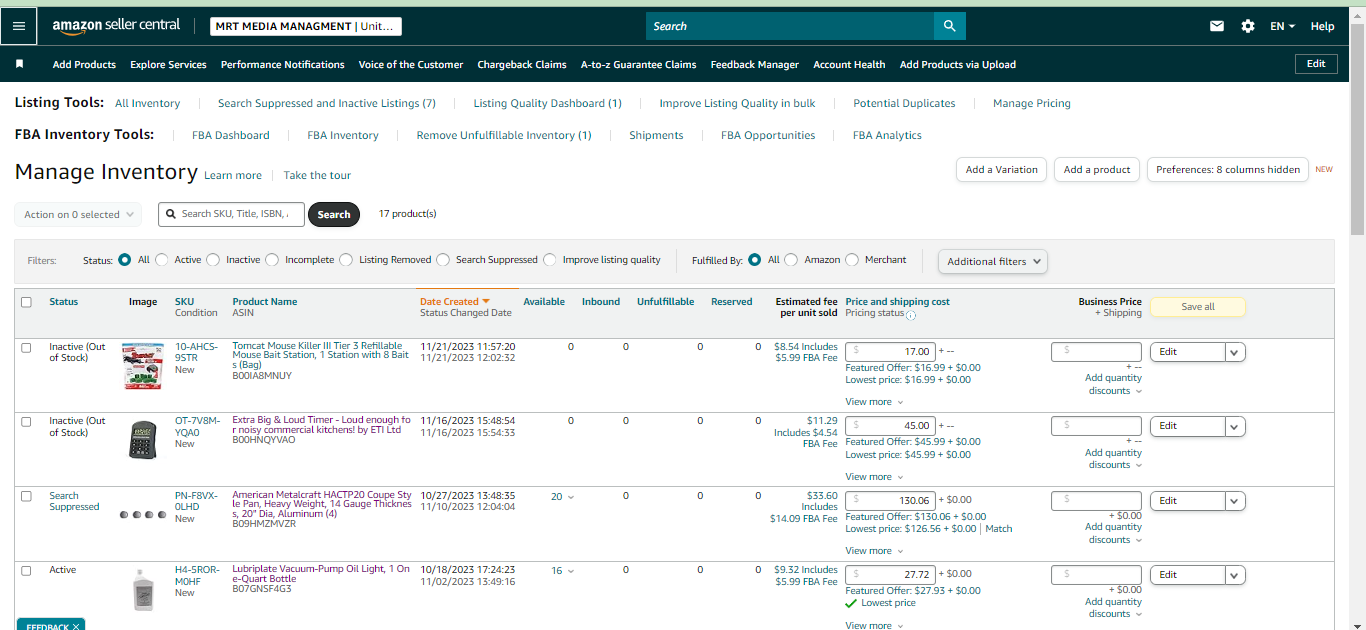Image resolution: width=1366 pixels, height=630 pixels.
Task: Click the Date Created sort arrow
Action: [x=486, y=301]
